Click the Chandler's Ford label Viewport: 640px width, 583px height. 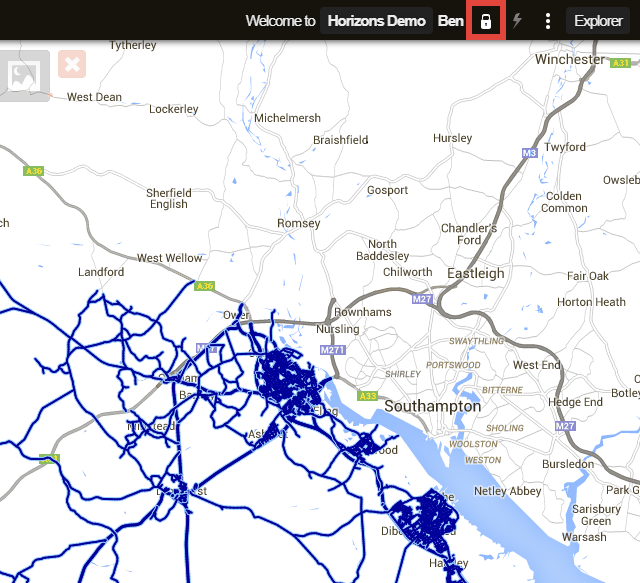(x=469, y=234)
